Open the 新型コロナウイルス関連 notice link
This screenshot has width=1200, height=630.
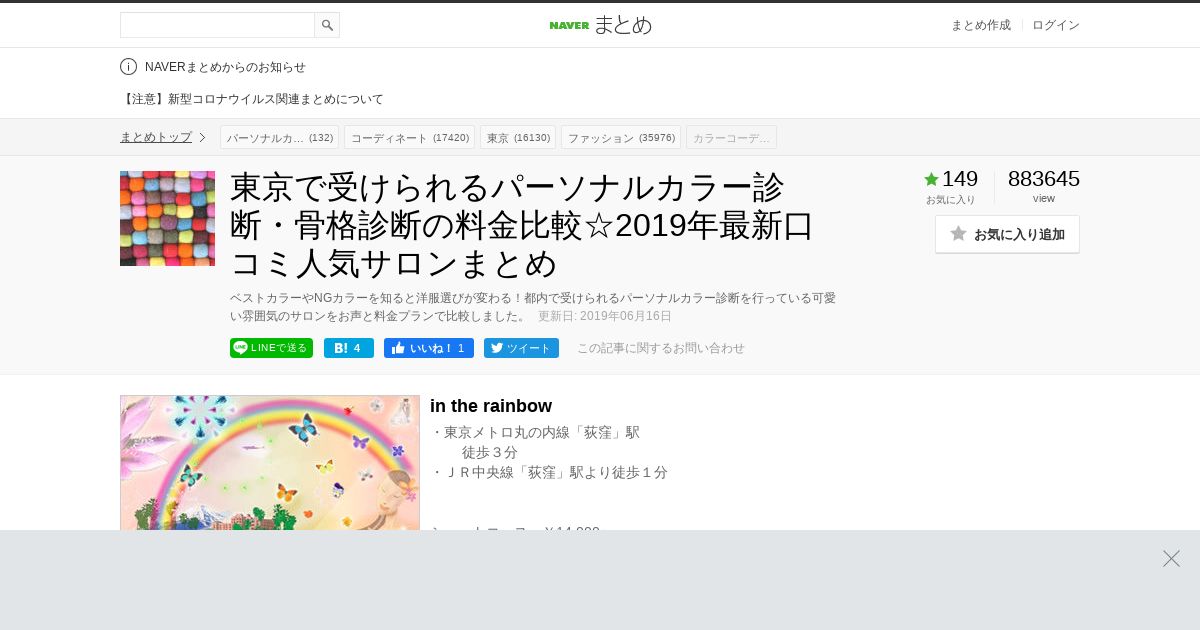252,99
